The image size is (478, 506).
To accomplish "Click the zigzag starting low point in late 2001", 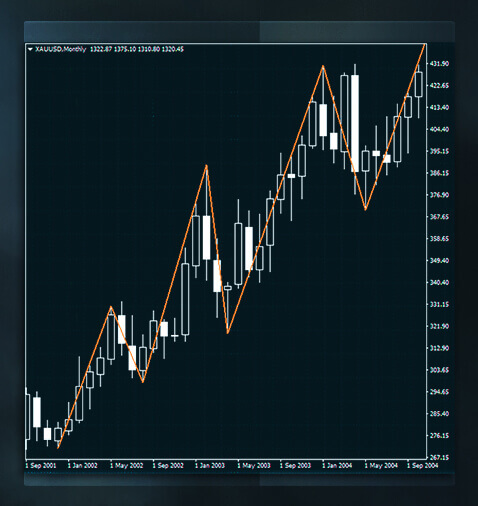I will click(x=58, y=448).
